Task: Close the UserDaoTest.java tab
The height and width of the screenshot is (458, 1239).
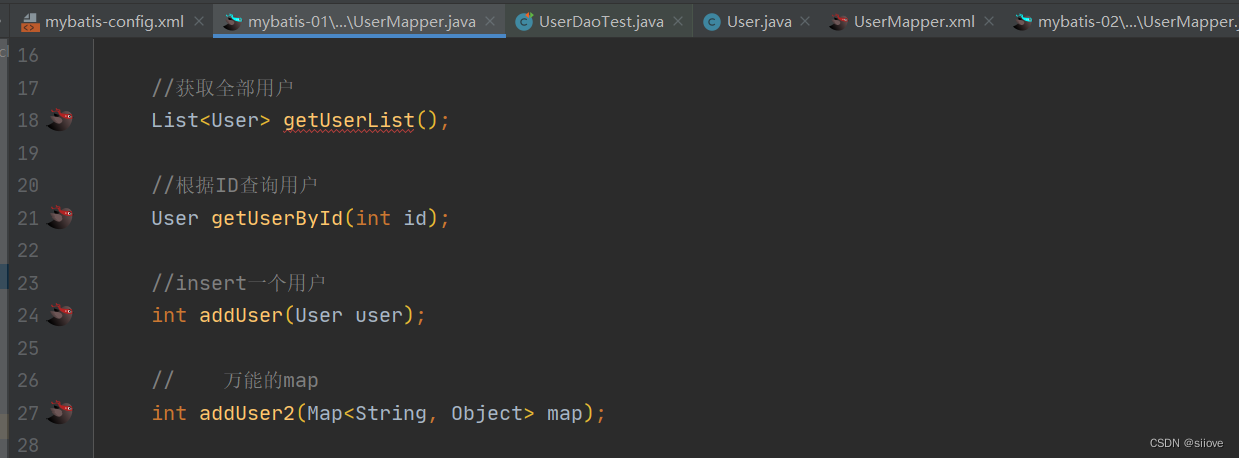Action: [676, 21]
